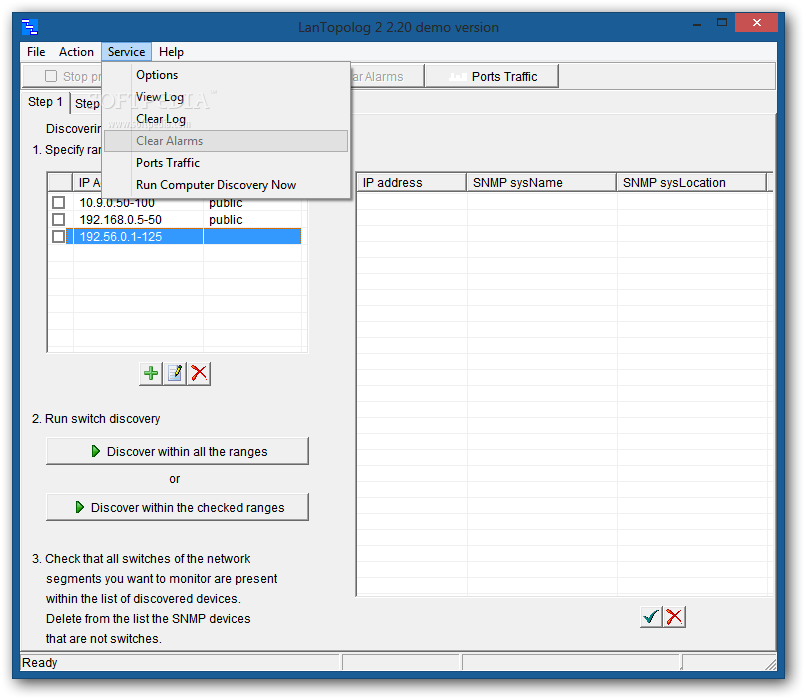The image size is (805, 699).
Task: Toggle the Stop checkbox in the toolbar
Action: 51,76
